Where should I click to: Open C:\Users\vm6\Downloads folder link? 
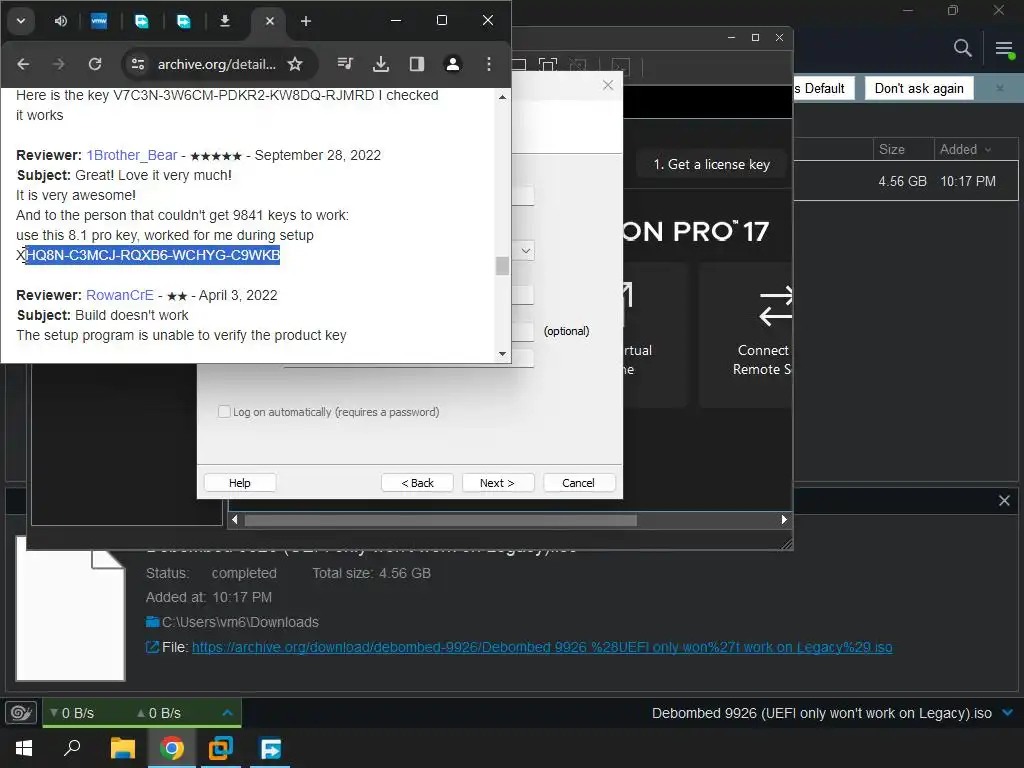240,622
